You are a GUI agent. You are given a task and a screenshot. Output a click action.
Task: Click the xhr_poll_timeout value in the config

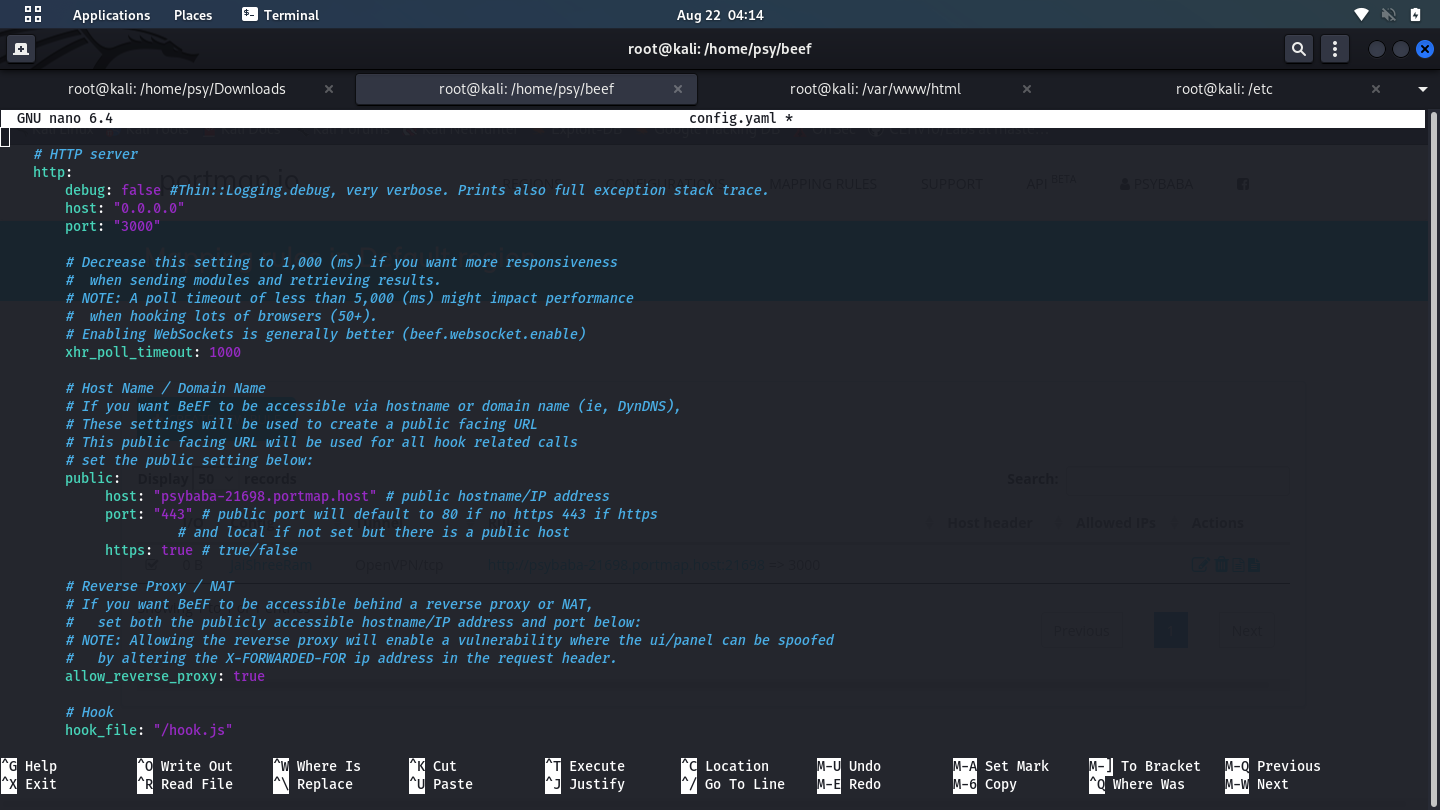click(224, 352)
